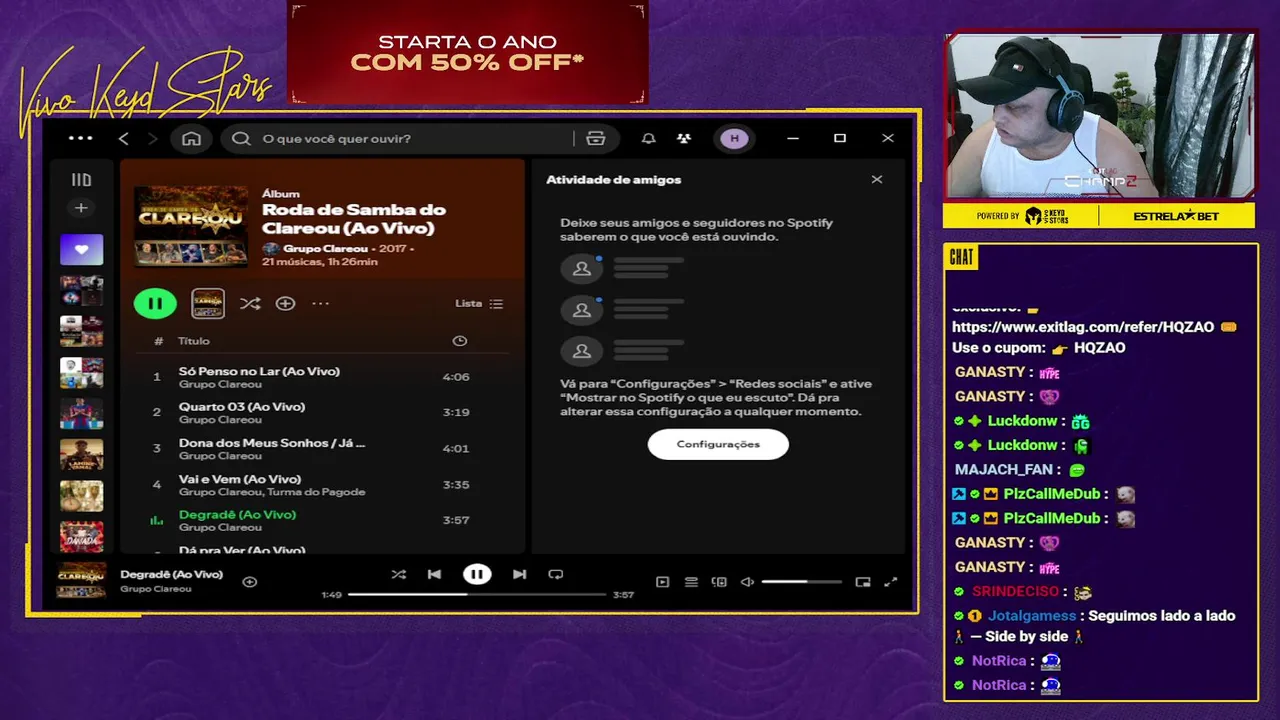Viewport: 1280px width, 720px height.
Task: Click the large album cover art
Action: coord(191,226)
